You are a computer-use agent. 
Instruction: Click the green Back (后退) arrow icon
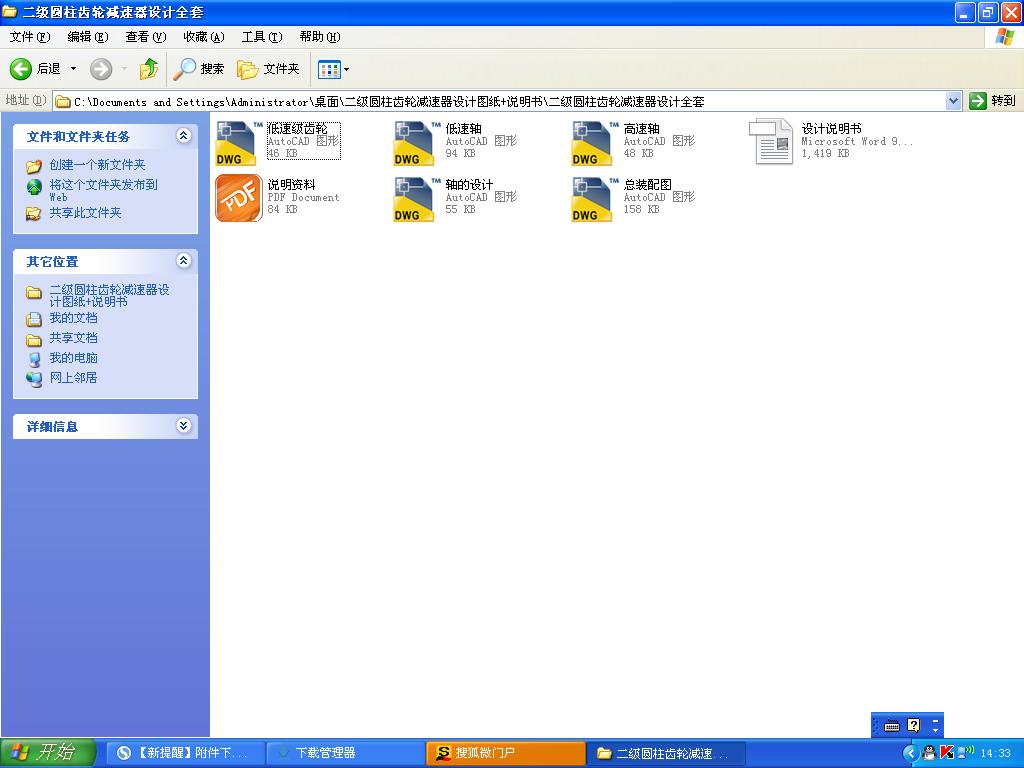click(20, 69)
